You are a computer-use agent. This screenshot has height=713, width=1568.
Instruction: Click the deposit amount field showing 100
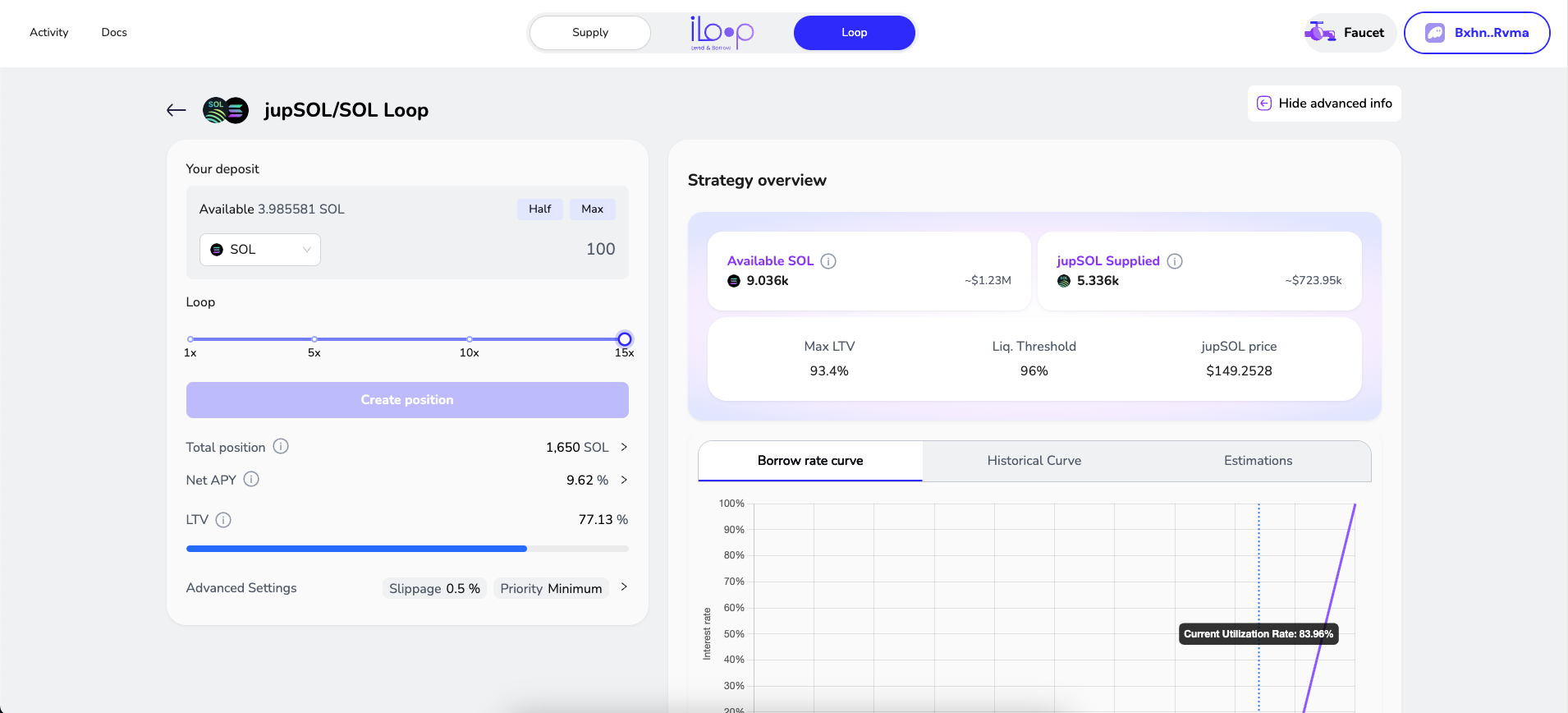601,250
